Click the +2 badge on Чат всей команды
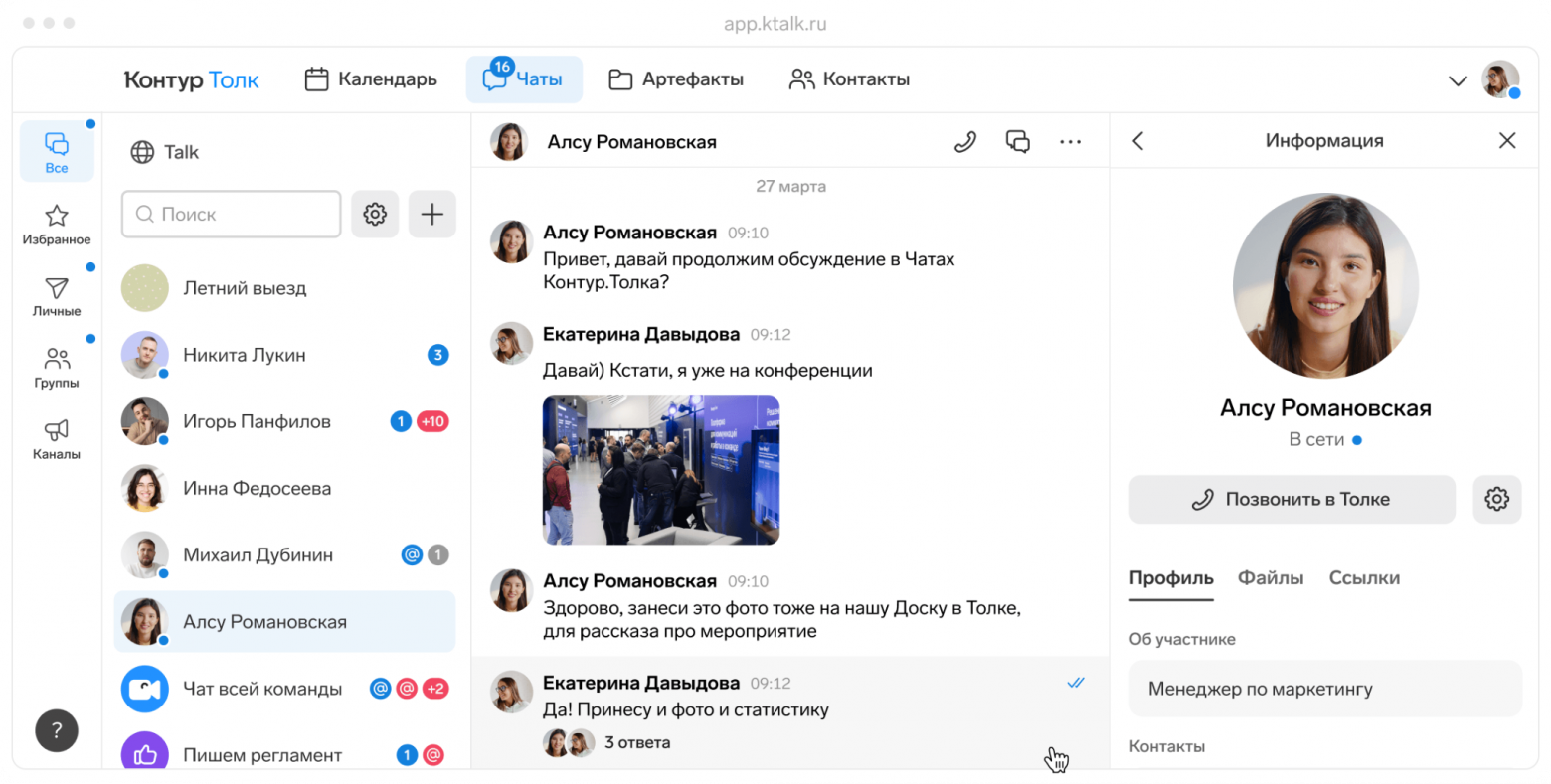Screen dimensions: 1551x784 pyautogui.click(x=434, y=688)
